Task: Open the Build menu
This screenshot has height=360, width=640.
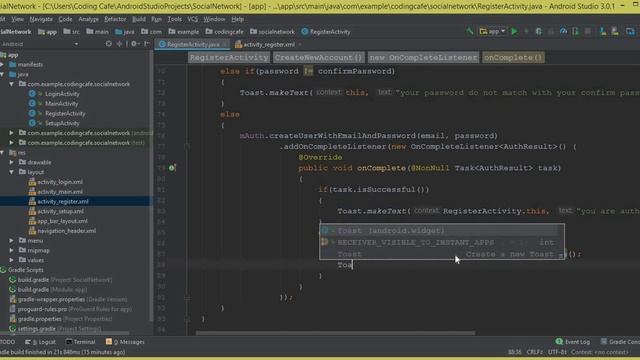Action: 139,19
